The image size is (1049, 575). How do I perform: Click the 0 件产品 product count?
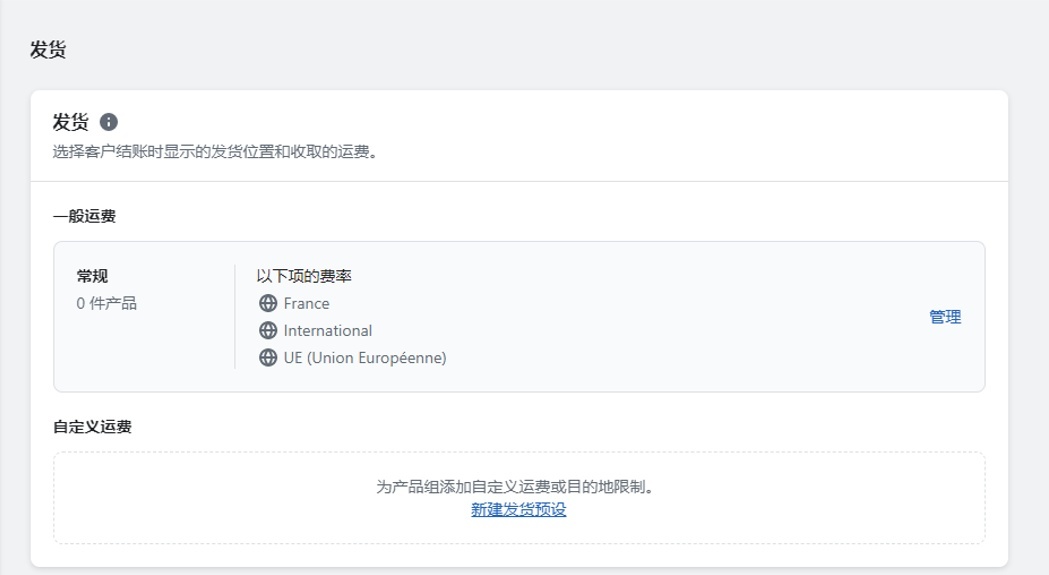click(106, 303)
